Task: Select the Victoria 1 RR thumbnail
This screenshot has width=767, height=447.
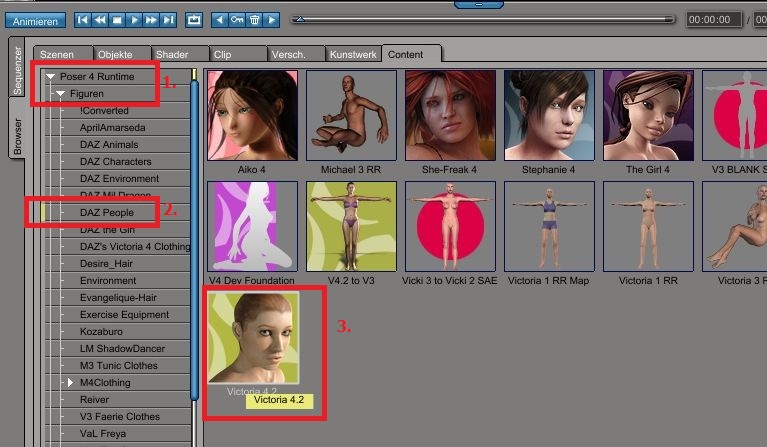Action: (648, 226)
